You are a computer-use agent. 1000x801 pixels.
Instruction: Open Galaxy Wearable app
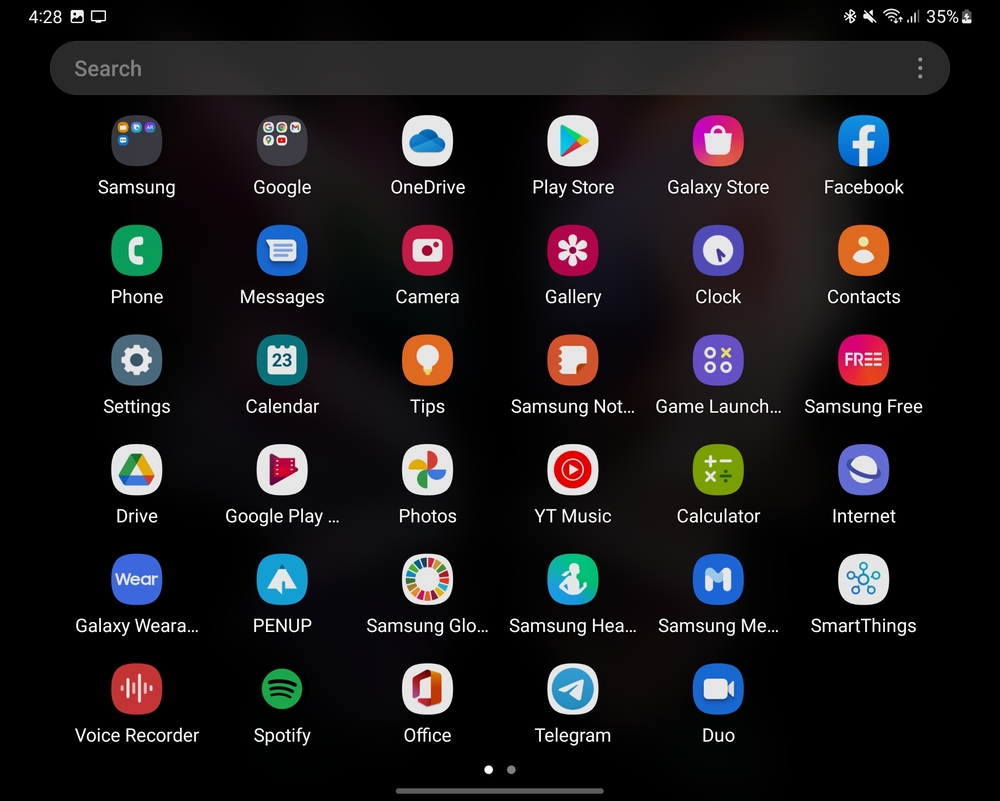(x=136, y=580)
